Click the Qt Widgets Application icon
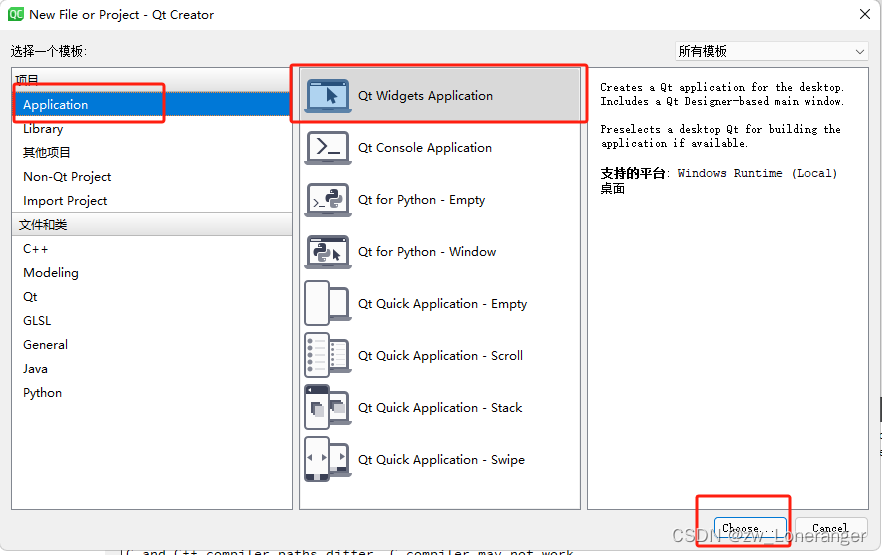The height and width of the screenshot is (555, 882). (328, 96)
